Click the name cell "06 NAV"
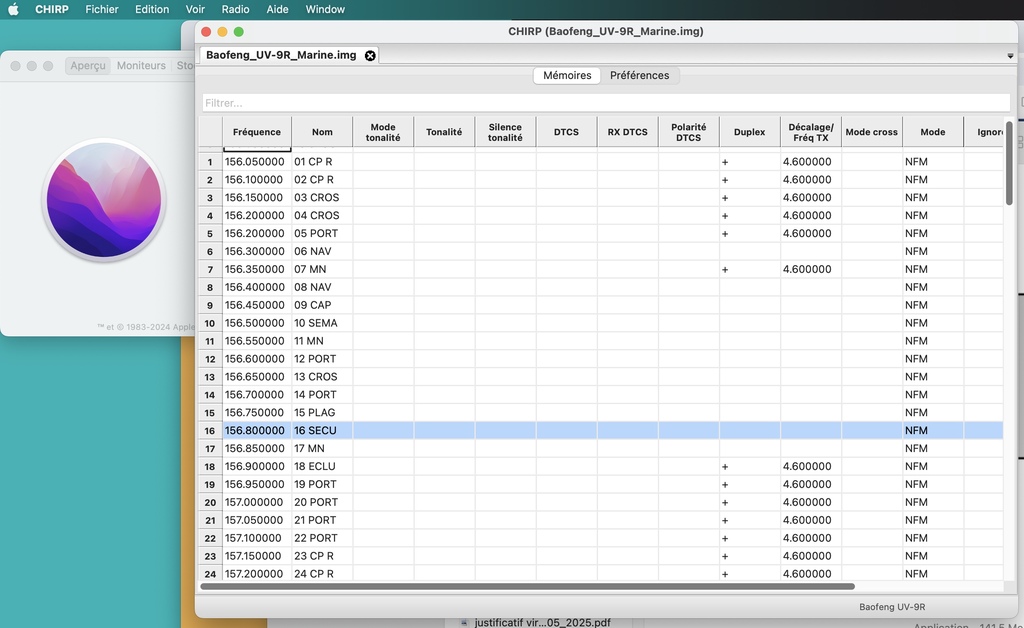Viewport: 1024px width, 628px height. coord(322,251)
